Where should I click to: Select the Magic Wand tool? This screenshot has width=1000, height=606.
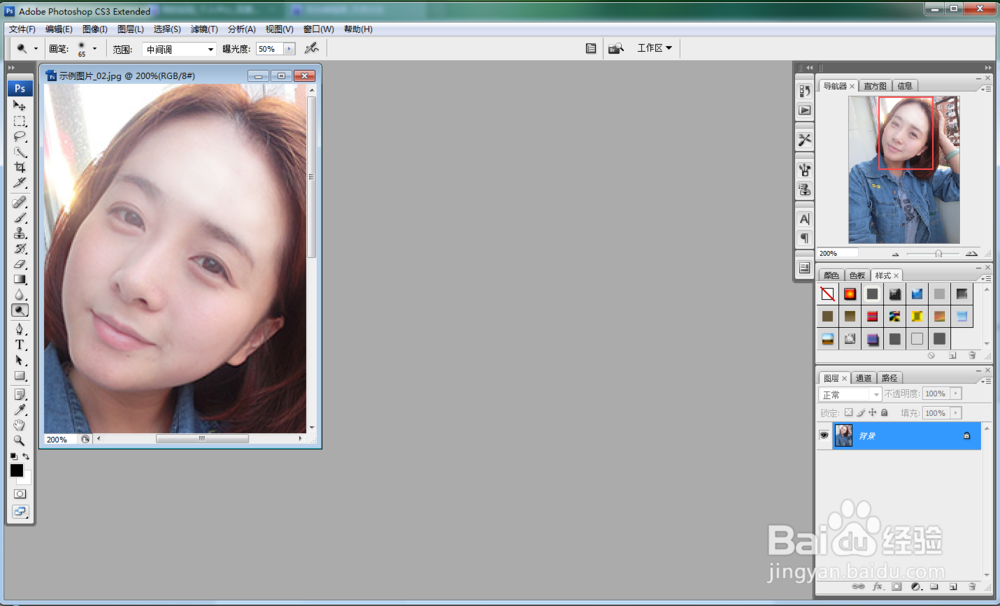pyautogui.click(x=20, y=152)
